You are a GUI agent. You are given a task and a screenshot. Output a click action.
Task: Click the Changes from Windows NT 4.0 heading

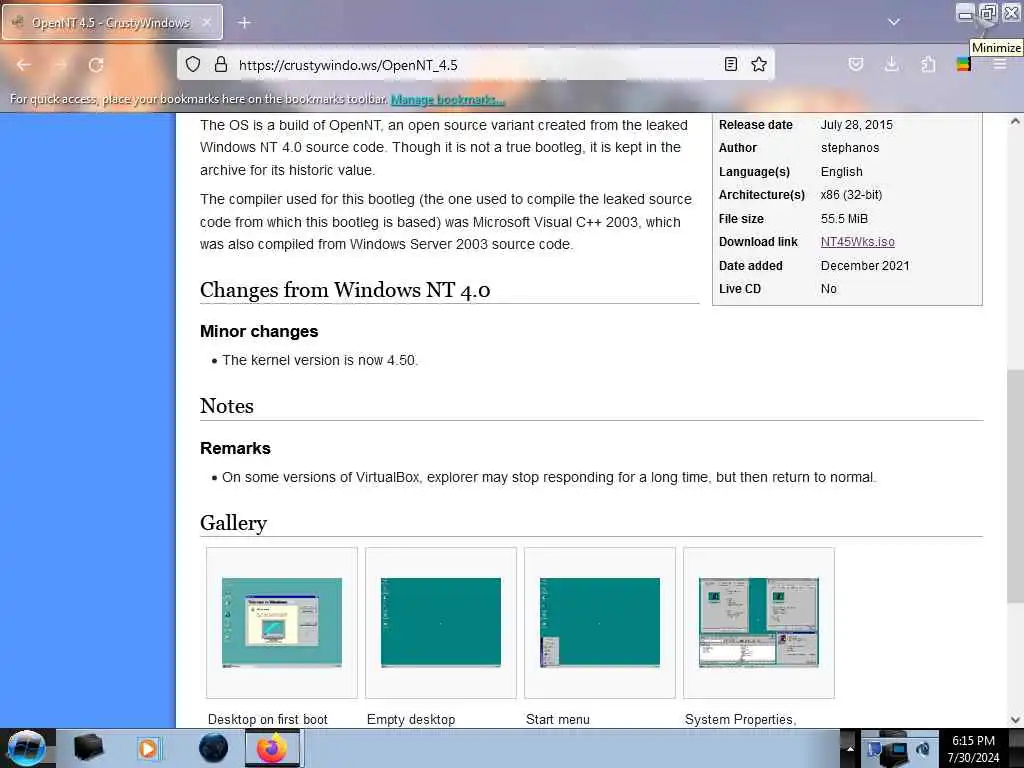[345, 289]
